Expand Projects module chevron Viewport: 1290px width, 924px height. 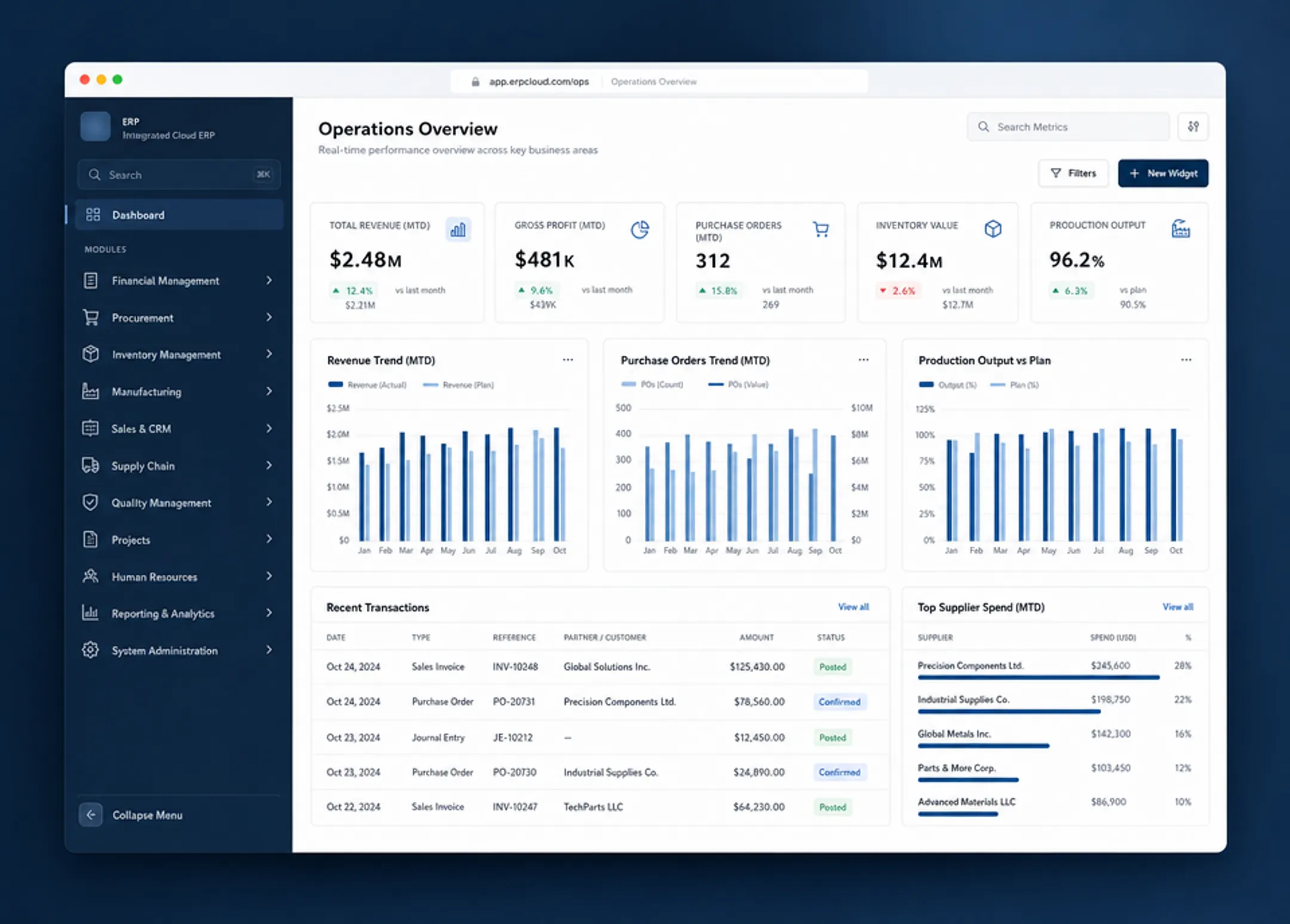(269, 539)
